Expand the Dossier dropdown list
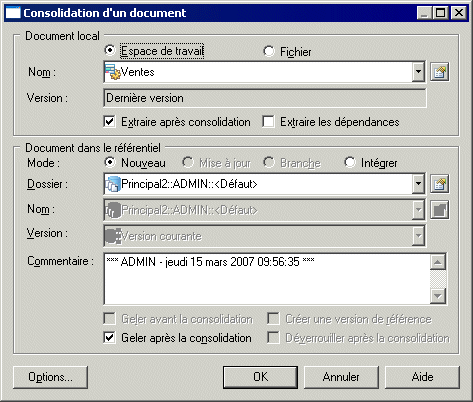This screenshot has height=402, width=473. (418, 184)
